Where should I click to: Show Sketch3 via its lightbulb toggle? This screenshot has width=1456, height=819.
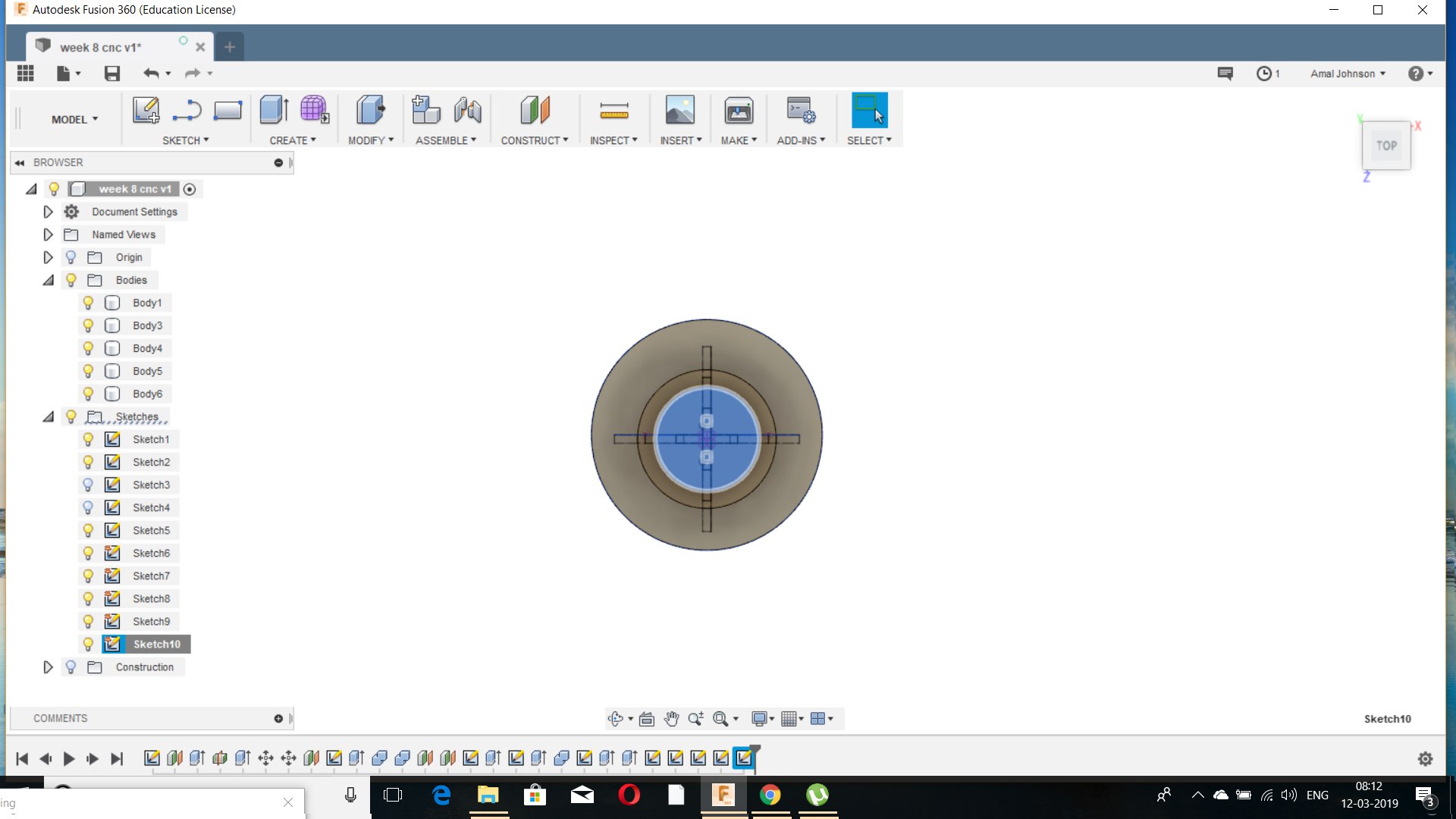point(88,485)
